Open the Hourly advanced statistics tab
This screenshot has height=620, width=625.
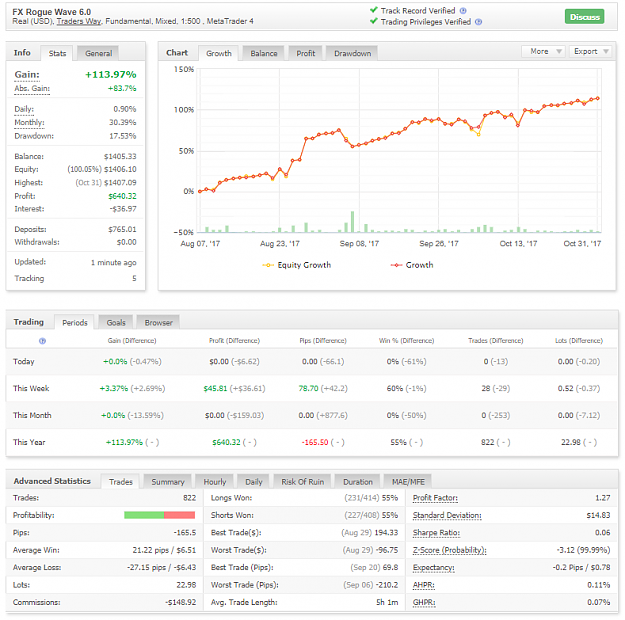215,482
